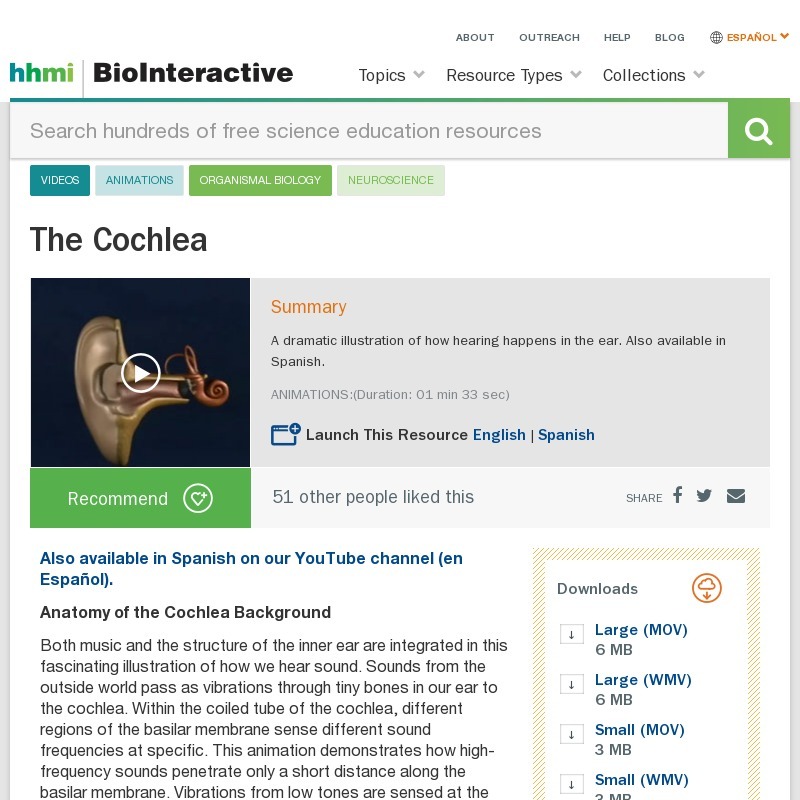This screenshot has width=800, height=800.
Task: Click the heart icon on Recommend button
Action: 198,498
